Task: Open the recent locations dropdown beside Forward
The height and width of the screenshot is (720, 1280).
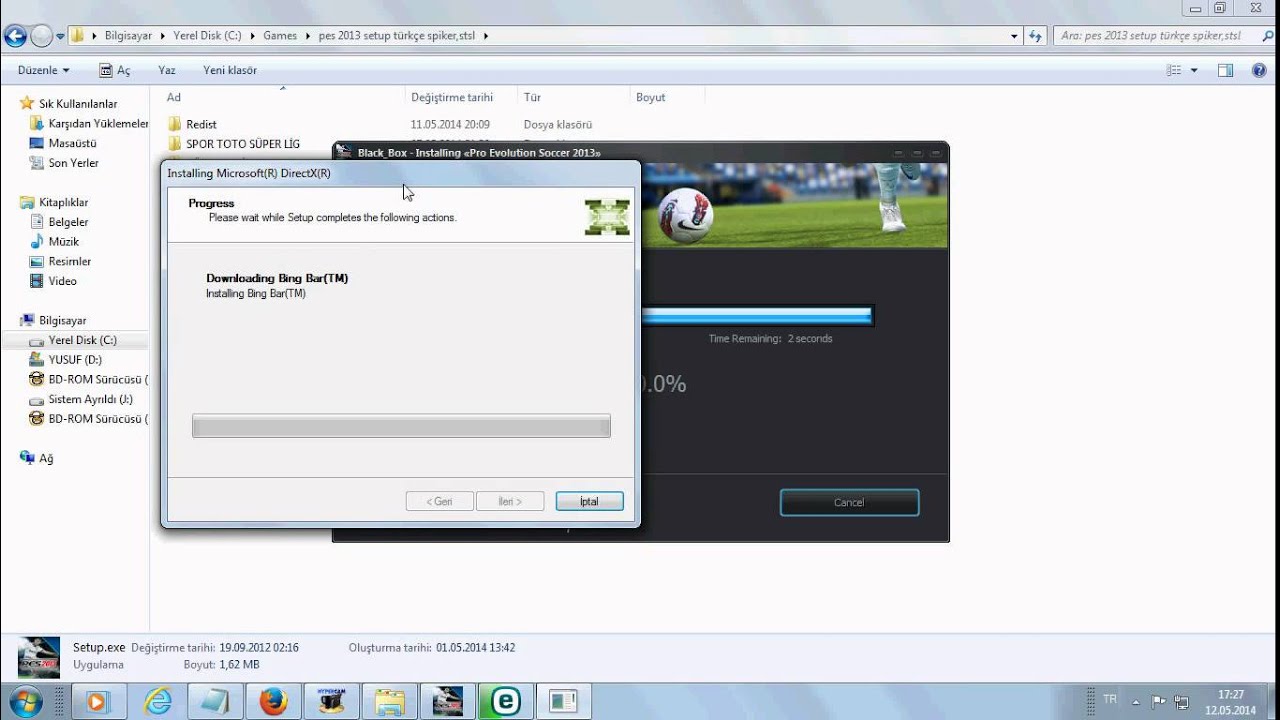Action: [x=61, y=36]
